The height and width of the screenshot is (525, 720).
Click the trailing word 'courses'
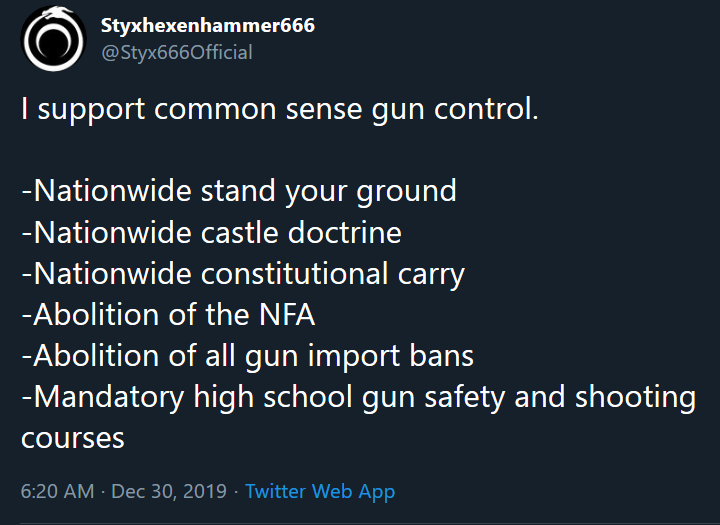pyautogui.click(x=73, y=438)
